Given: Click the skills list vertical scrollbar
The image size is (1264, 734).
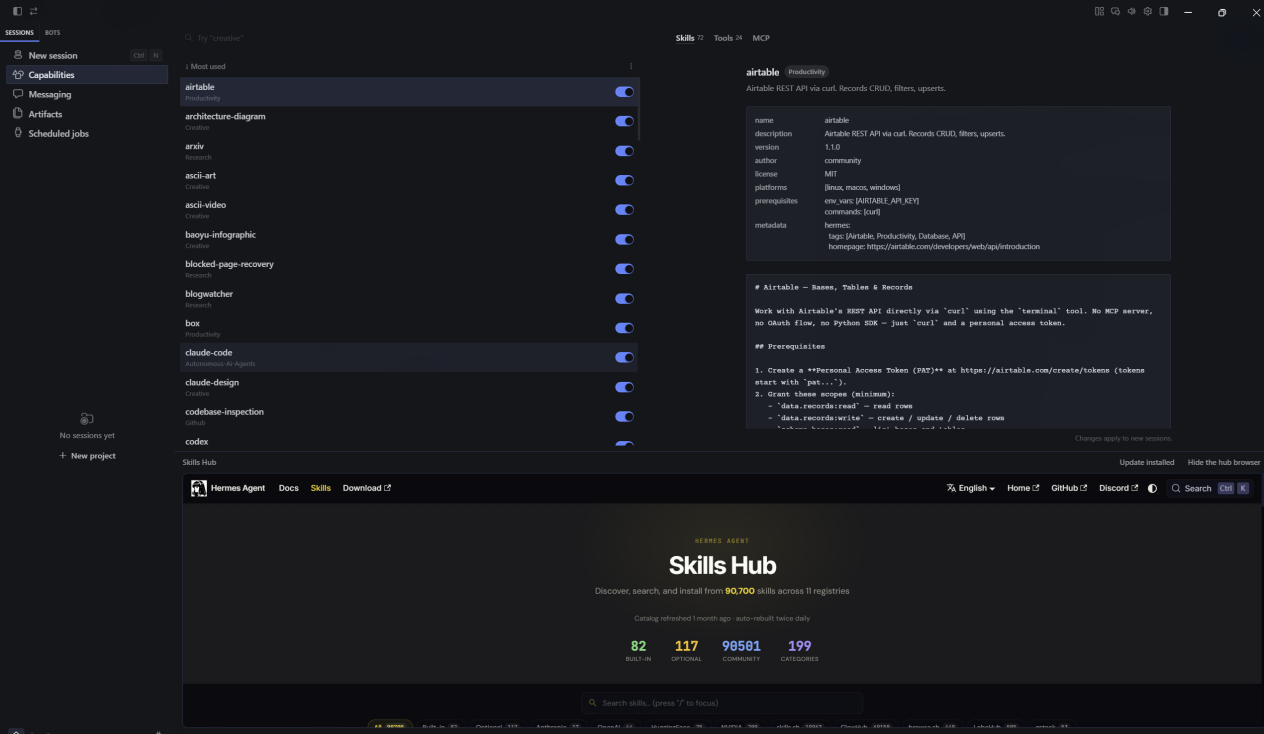Looking at the screenshot, I should tap(639, 110).
